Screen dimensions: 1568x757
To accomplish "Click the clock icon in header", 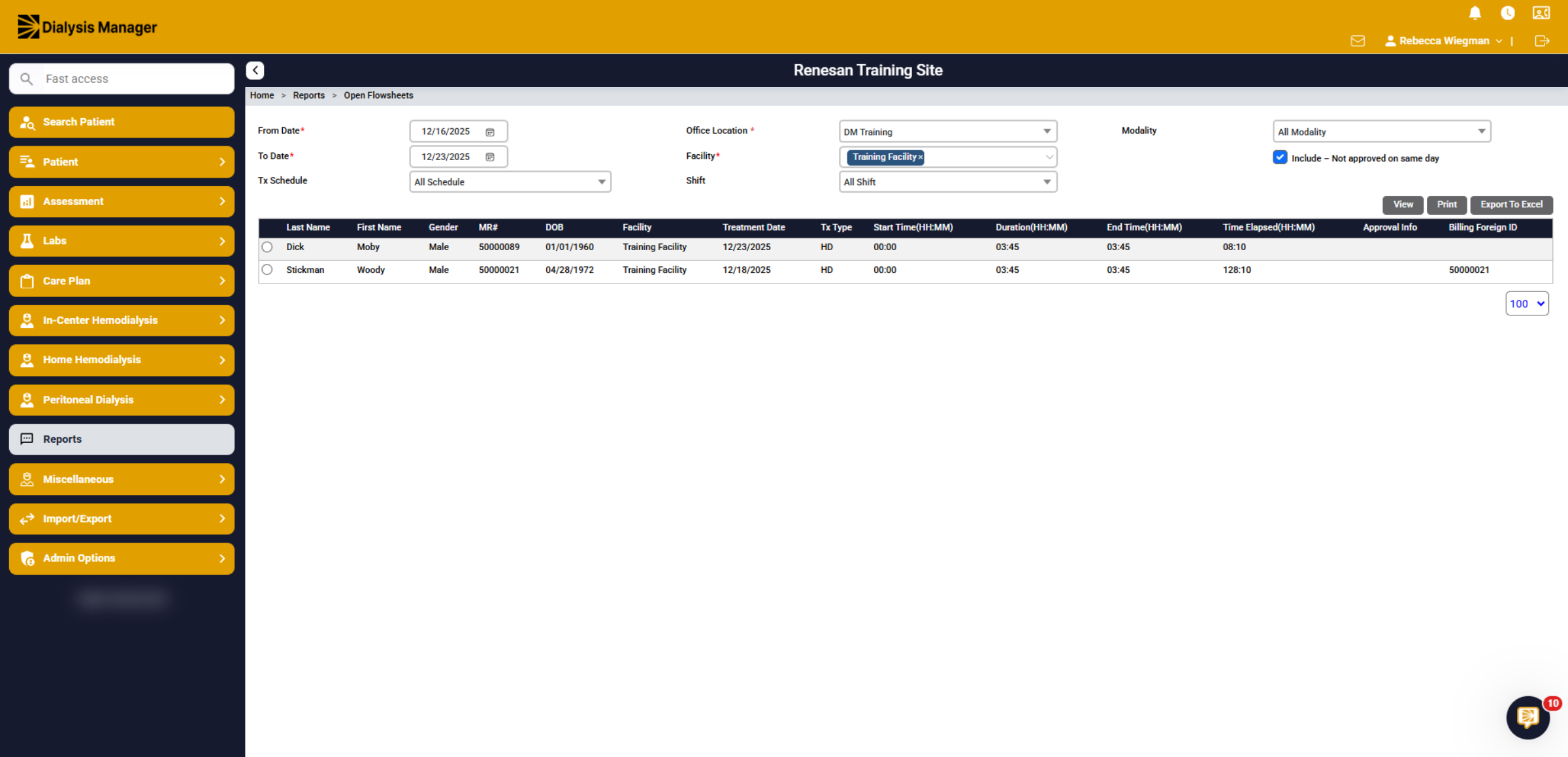I will click(x=1507, y=13).
